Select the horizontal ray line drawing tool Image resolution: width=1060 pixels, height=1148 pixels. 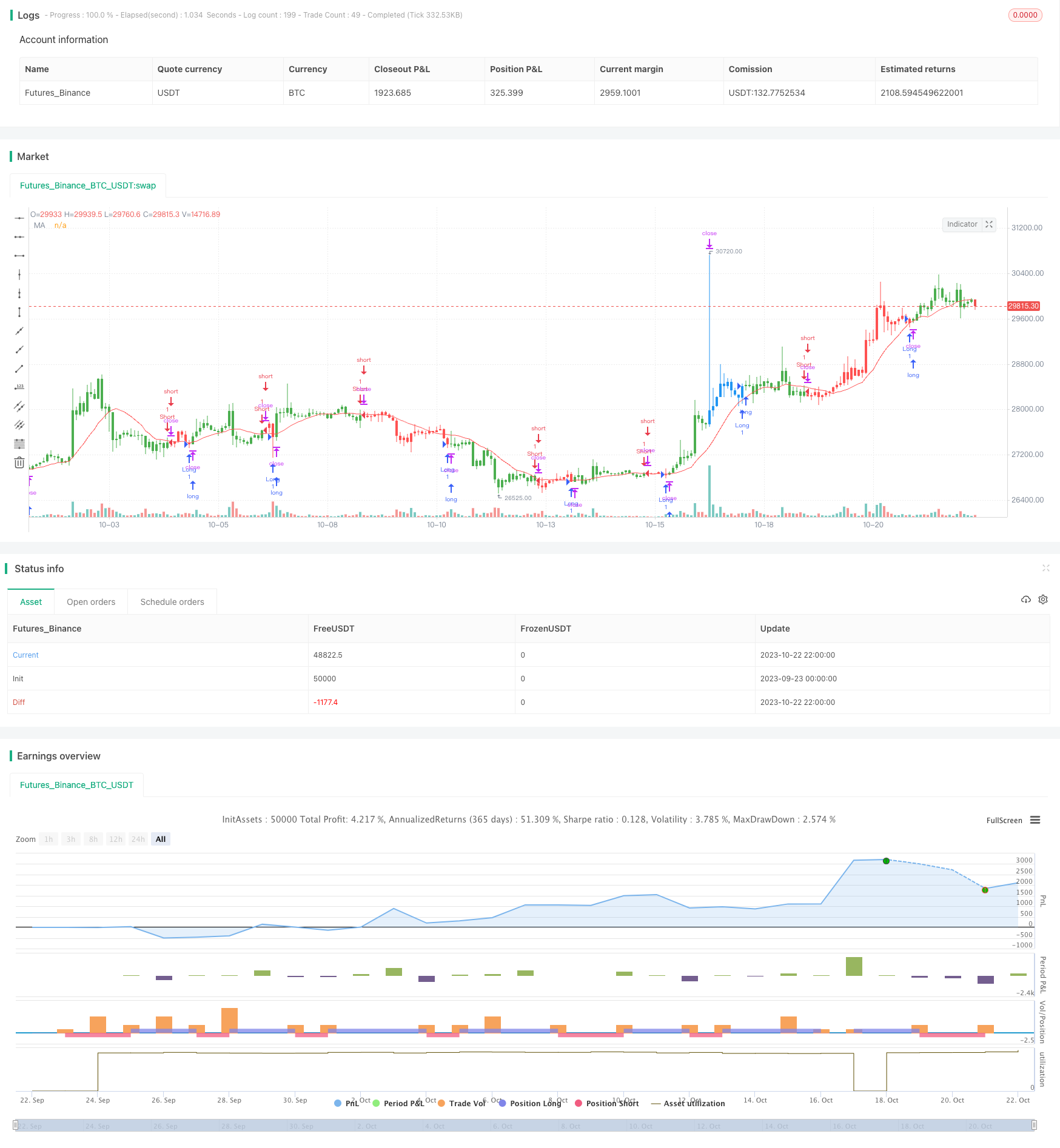(x=19, y=236)
